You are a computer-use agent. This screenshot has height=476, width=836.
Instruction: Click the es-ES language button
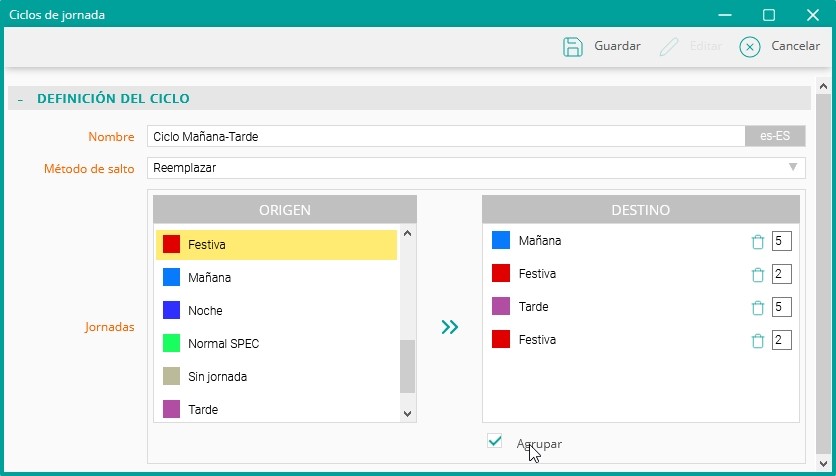coord(775,136)
